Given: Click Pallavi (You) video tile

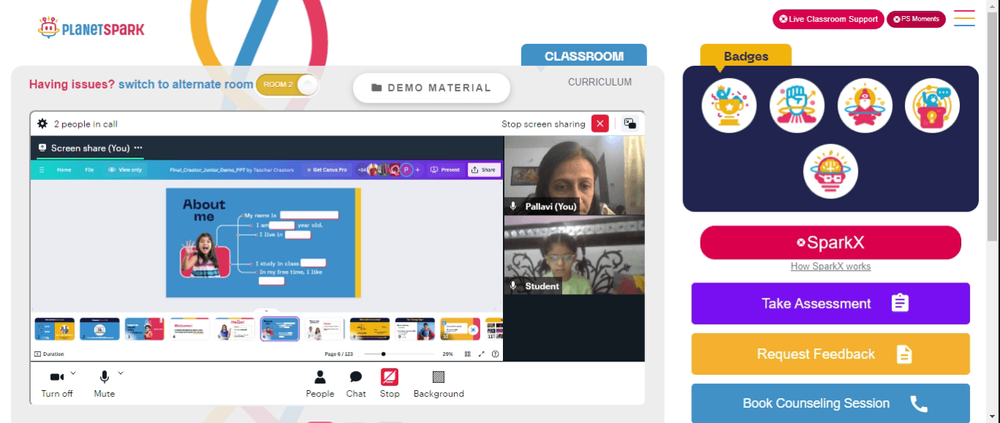Looking at the screenshot, I should coord(574,175).
